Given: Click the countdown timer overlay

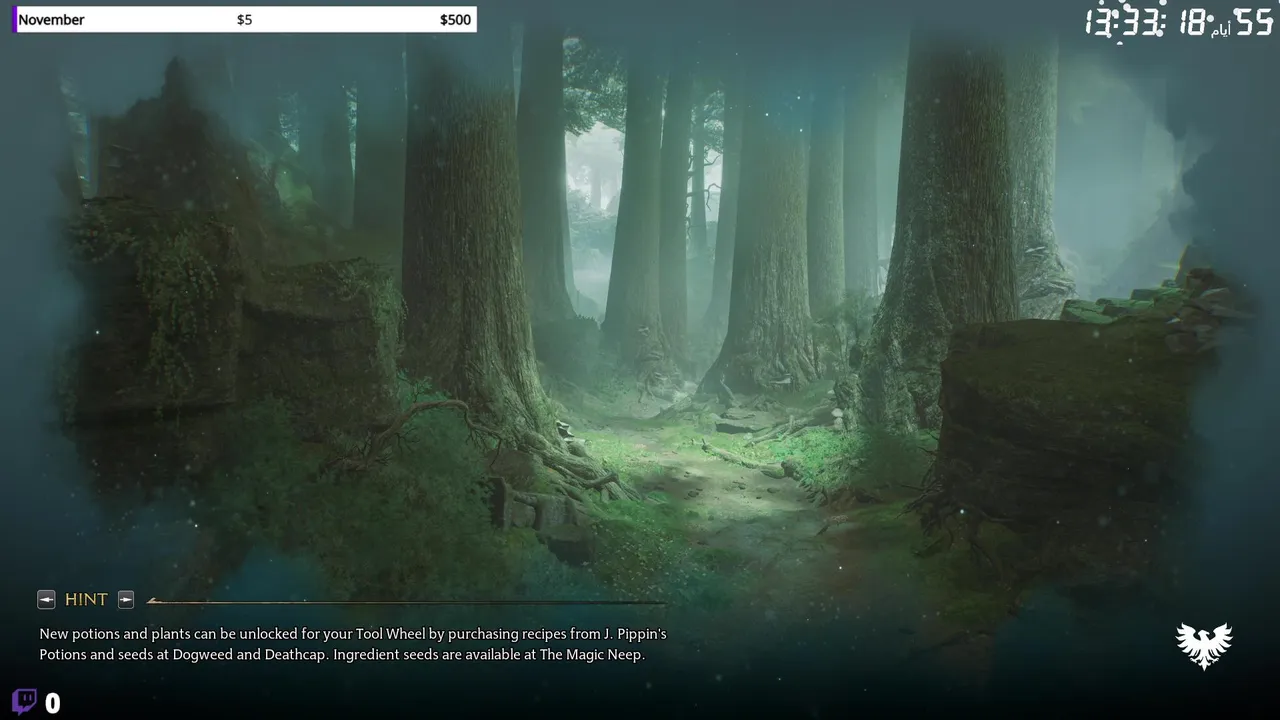Looking at the screenshot, I should pos(1179,22).
